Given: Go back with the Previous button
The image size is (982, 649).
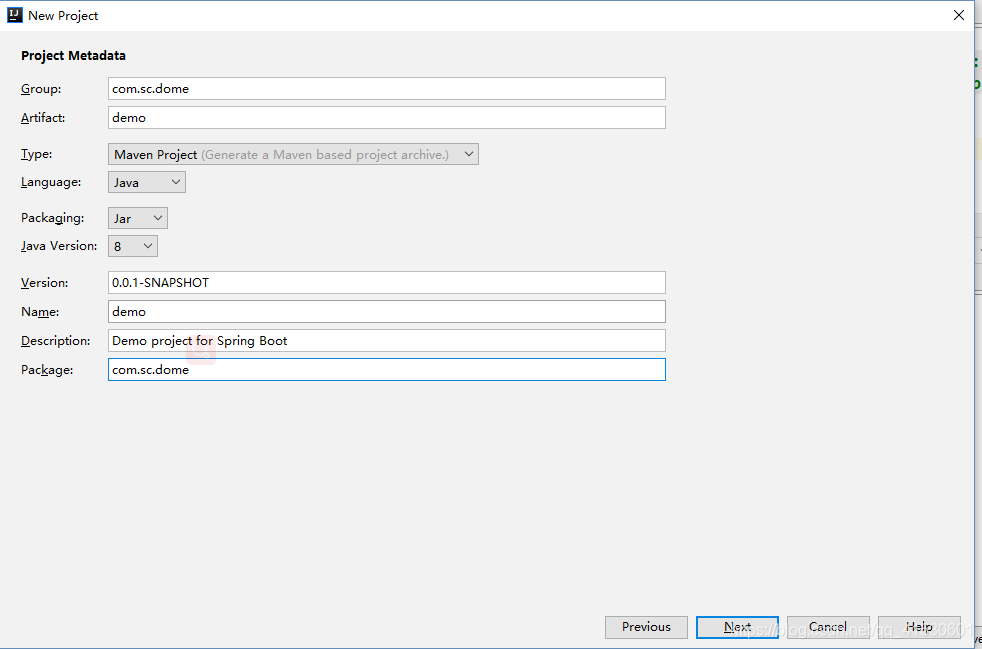Looking at the screenshot, I should (x=646, y=627).
